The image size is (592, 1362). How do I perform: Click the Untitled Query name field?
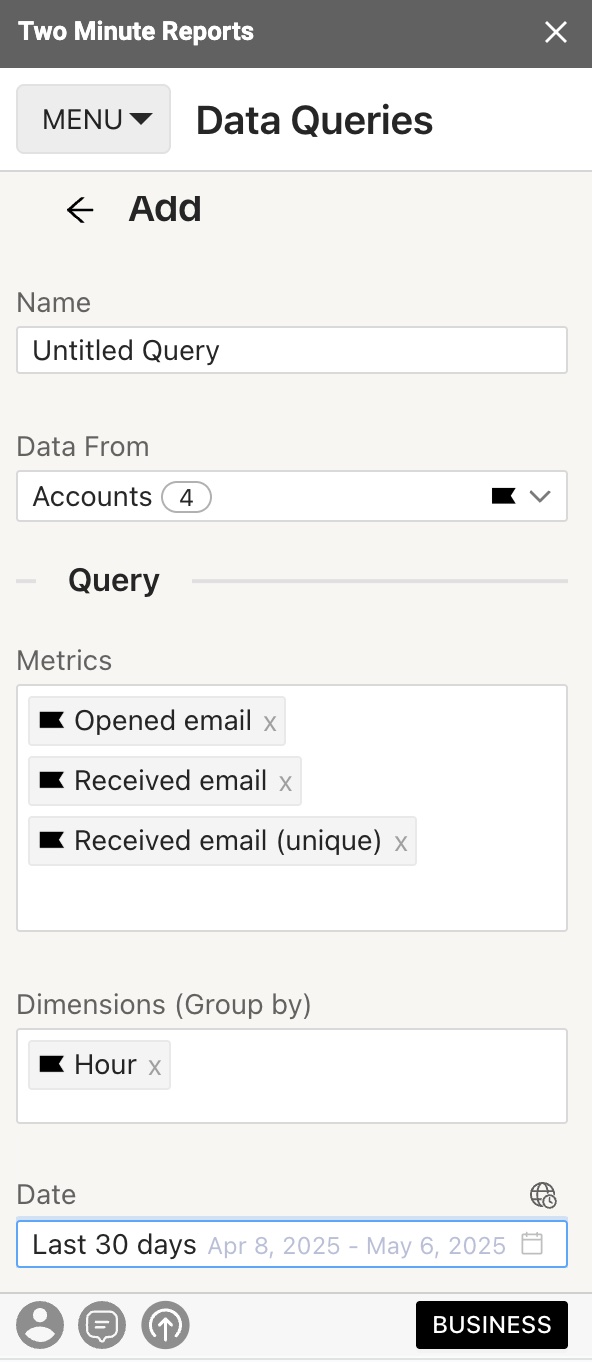[292, 350]
